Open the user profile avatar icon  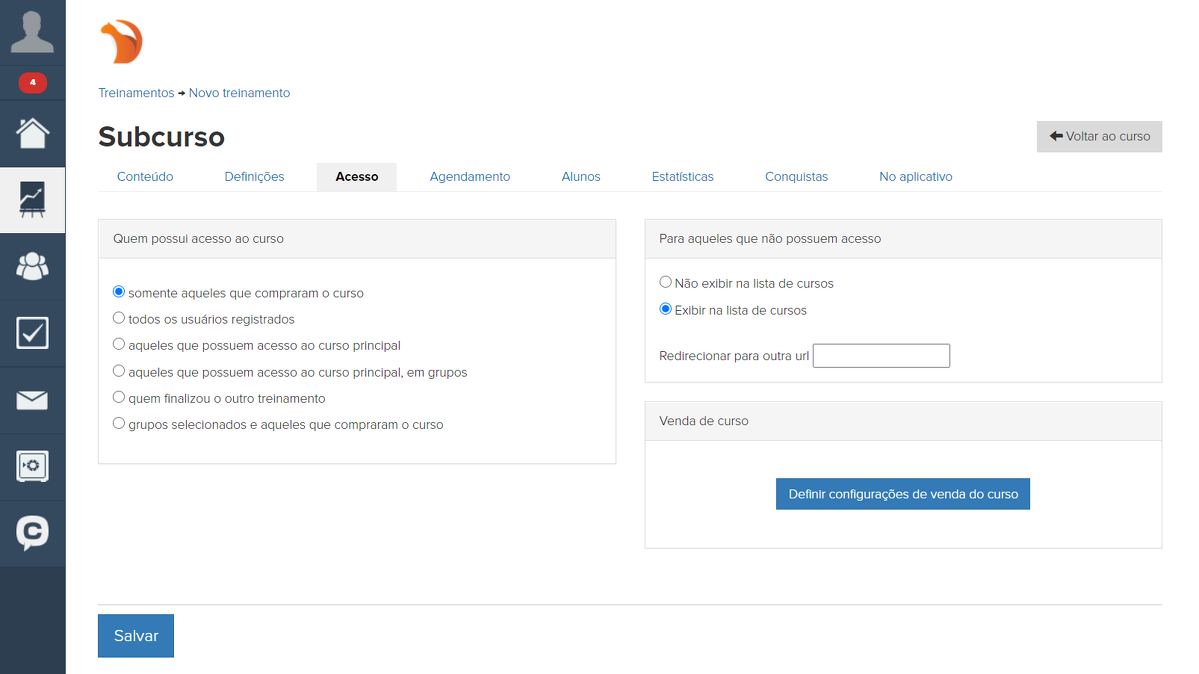coord(32,32)
